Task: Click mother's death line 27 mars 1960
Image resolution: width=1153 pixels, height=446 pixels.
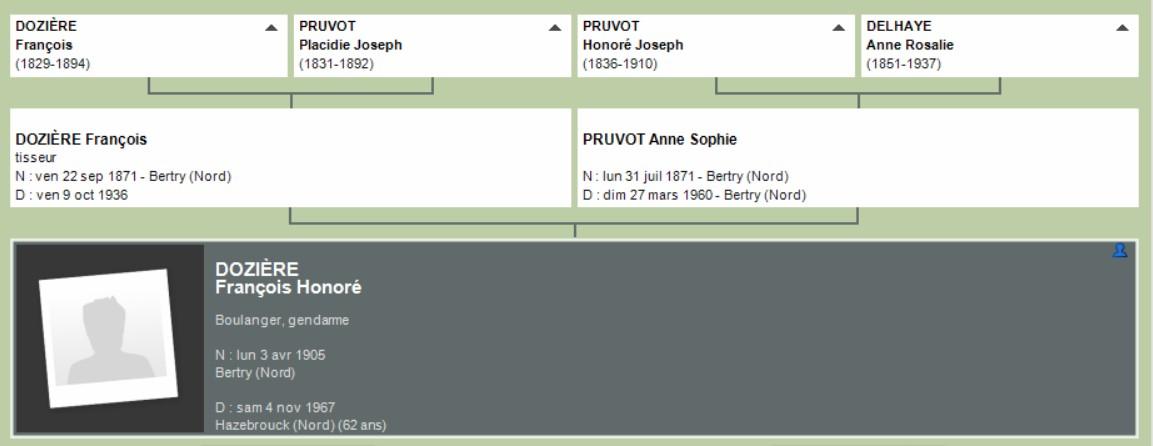Action: coord(694,195)
